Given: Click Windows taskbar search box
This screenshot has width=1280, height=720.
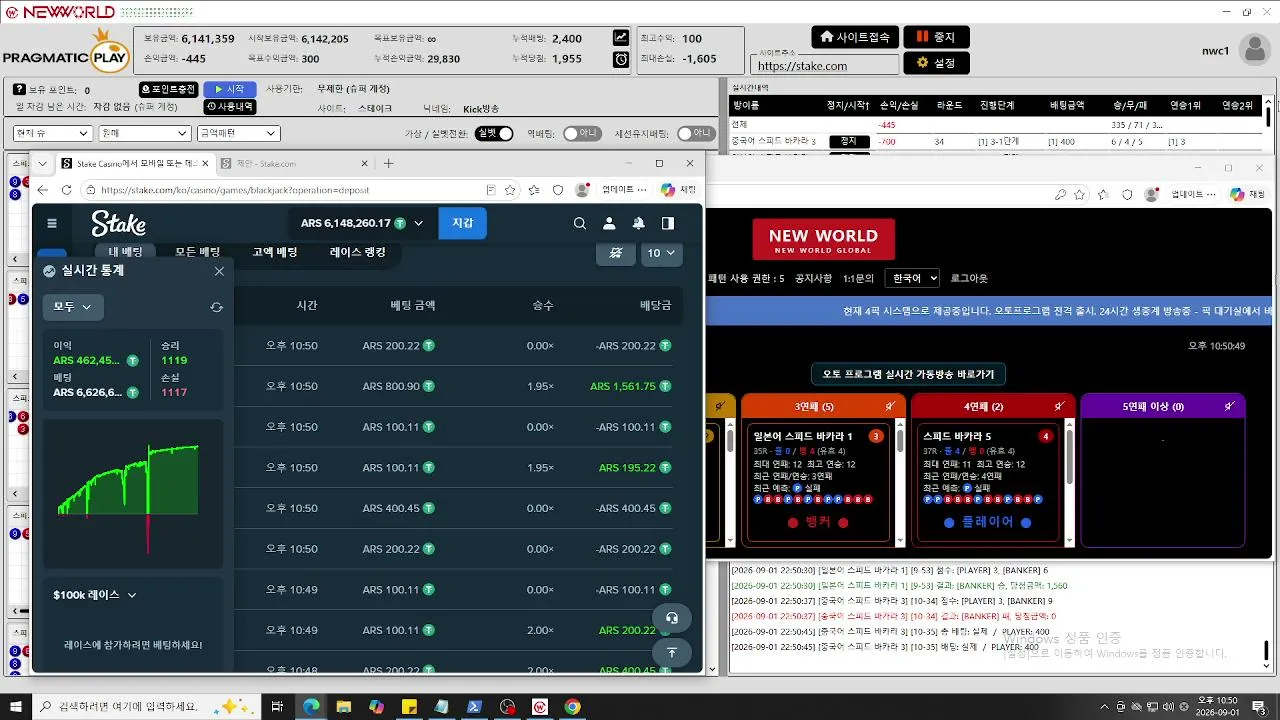Looking at the screenshot, I should (x=149, y=707).
